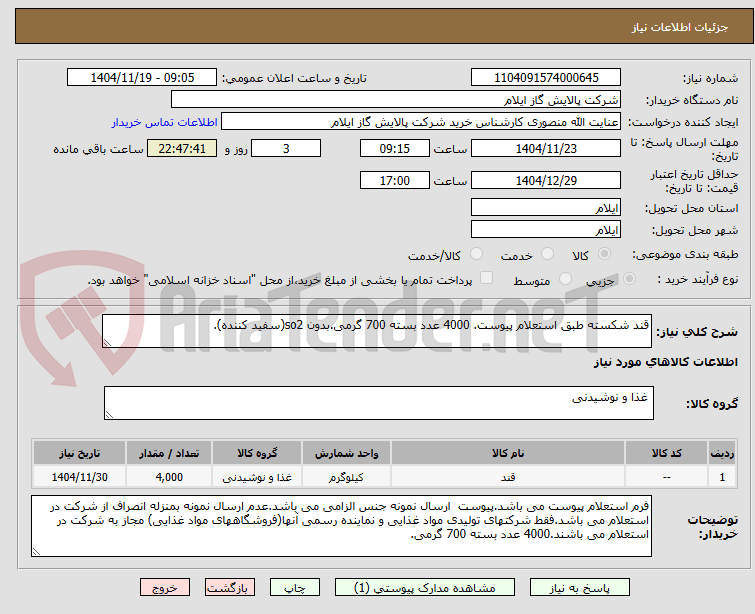Click the کیلوگرم unit cell

pos(347,477)
